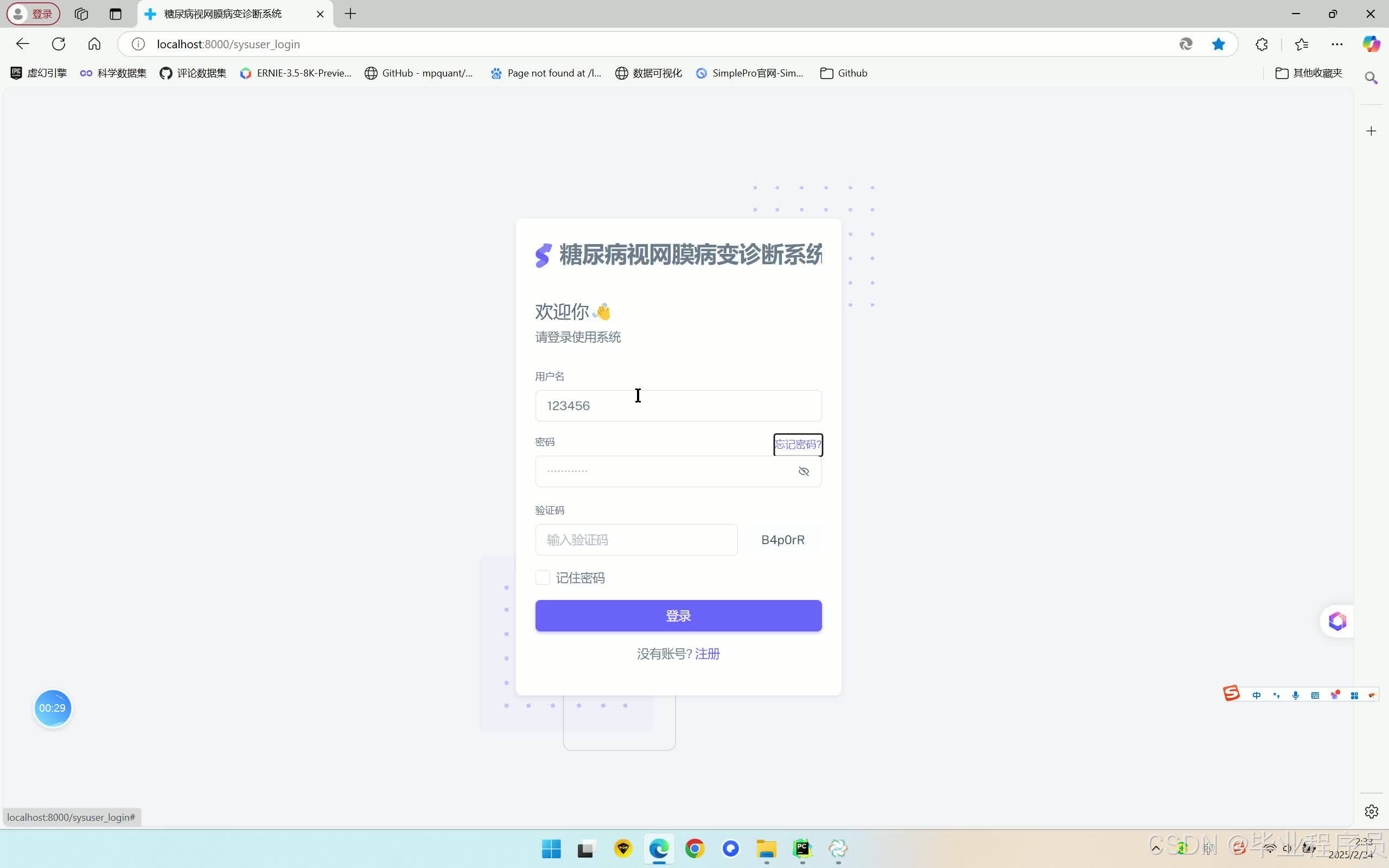The image size is (1389, 868).
Task: Toggle password visibility eye icon
Action: pos(804,471)
